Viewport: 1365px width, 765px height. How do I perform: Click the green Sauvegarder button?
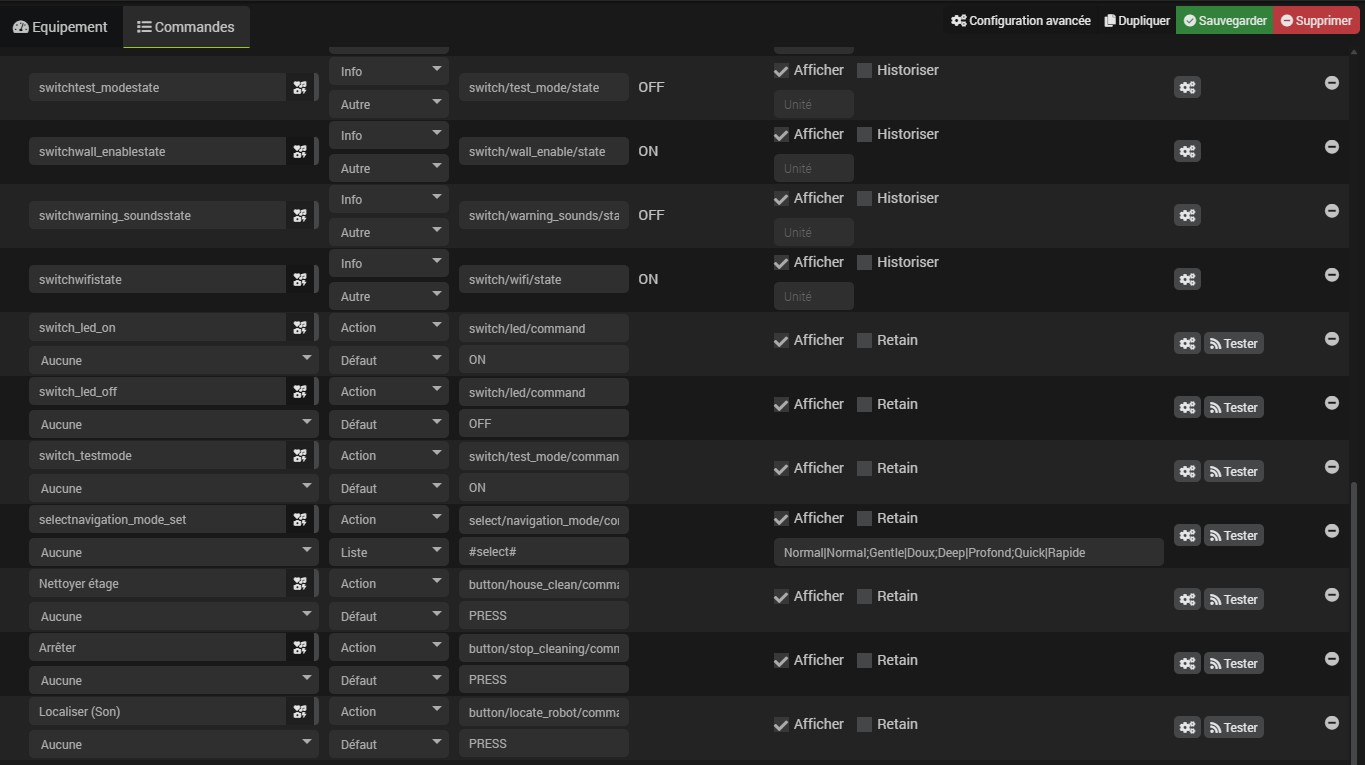click(x=1224, y=21)
